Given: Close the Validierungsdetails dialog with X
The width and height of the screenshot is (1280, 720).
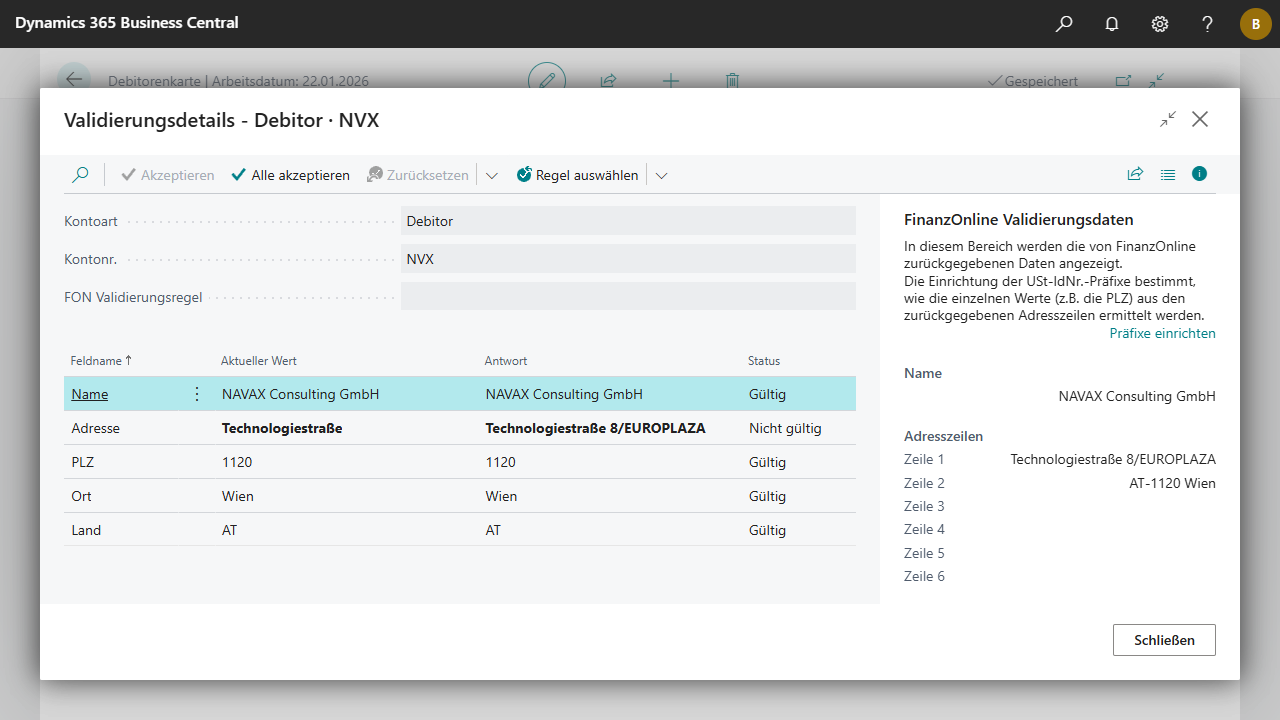Looking at the screenshot, I should [x=1200, y=119].
